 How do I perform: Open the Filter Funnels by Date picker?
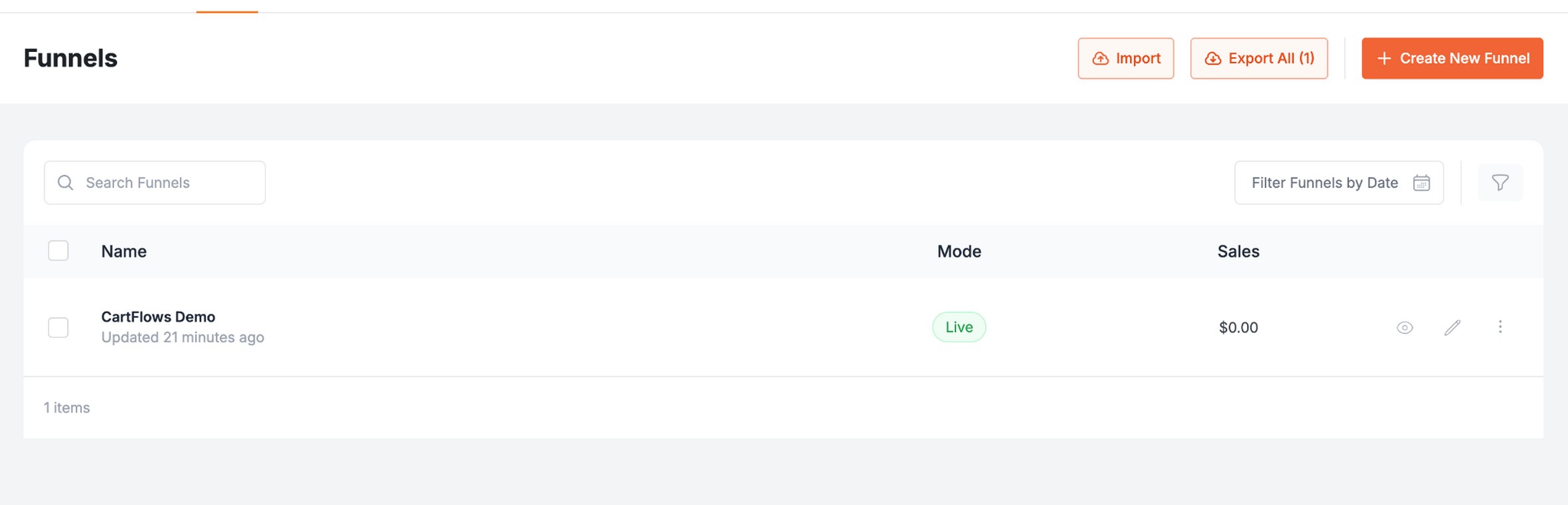pyautogui.click(x=1338, y=183)
